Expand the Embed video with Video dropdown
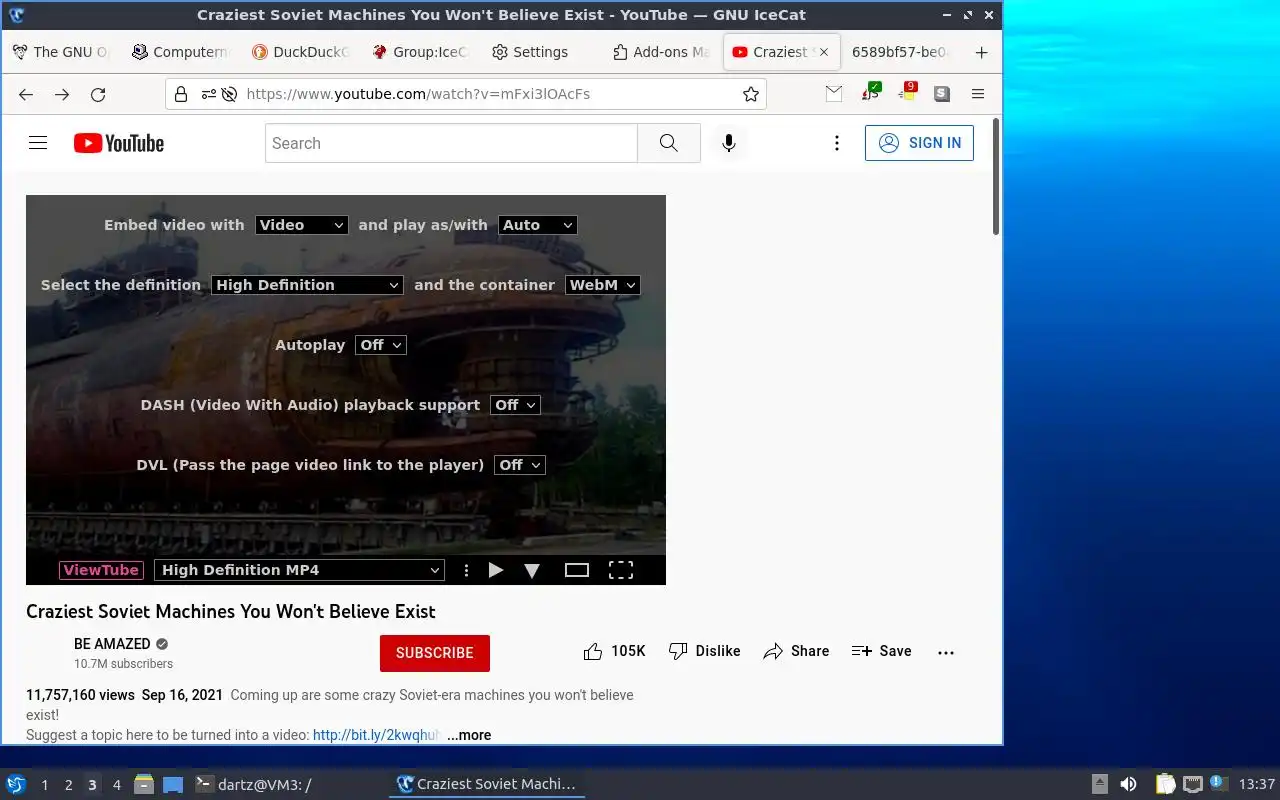 (x=301, y=225)
